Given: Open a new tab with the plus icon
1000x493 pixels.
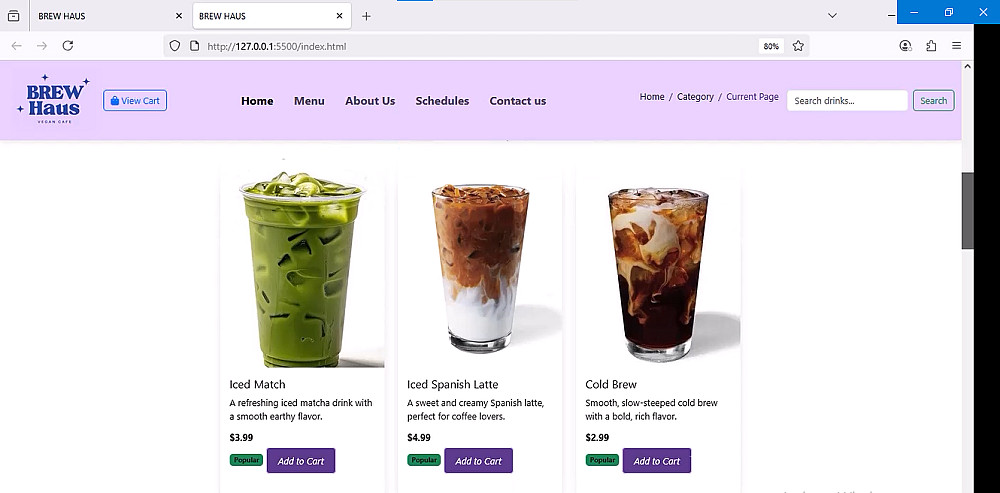Looking at the screenshot, I should (x=366, y=16).
